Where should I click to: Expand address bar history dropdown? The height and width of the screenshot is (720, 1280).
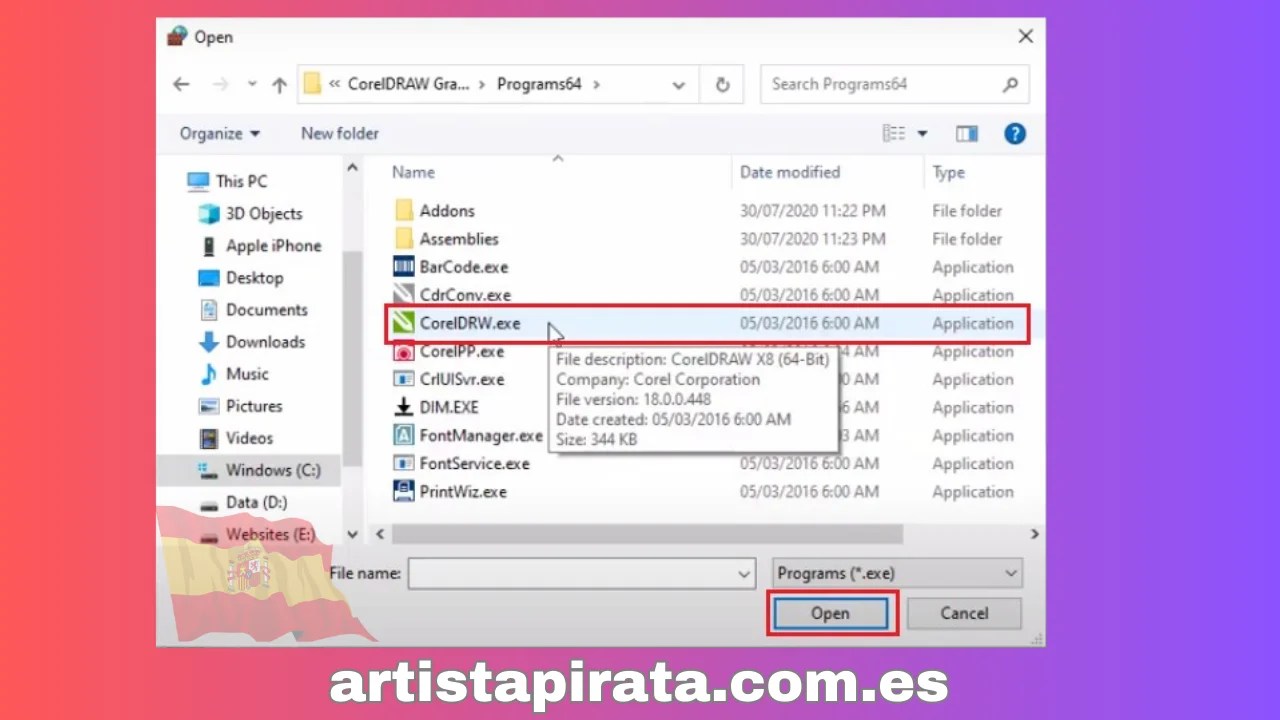(x=679, y=85)
